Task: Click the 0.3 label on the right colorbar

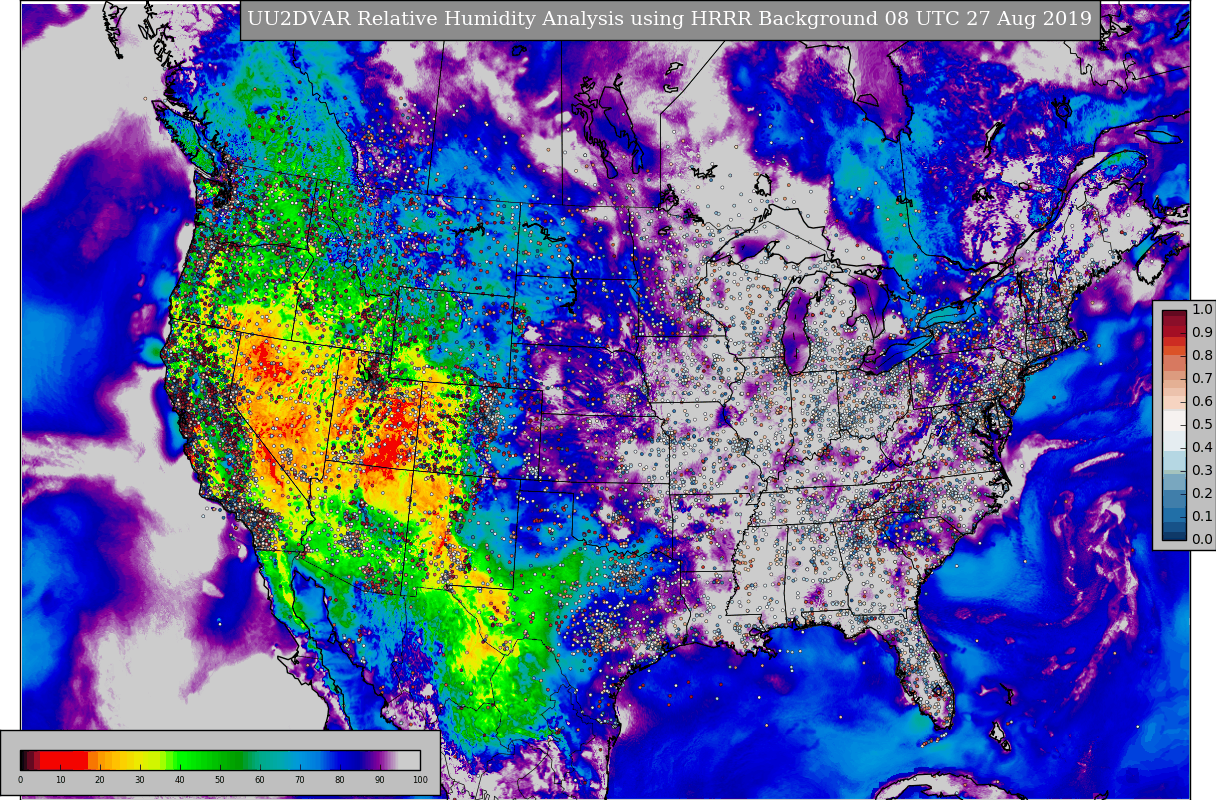Action: click(x=1202, y=471)
